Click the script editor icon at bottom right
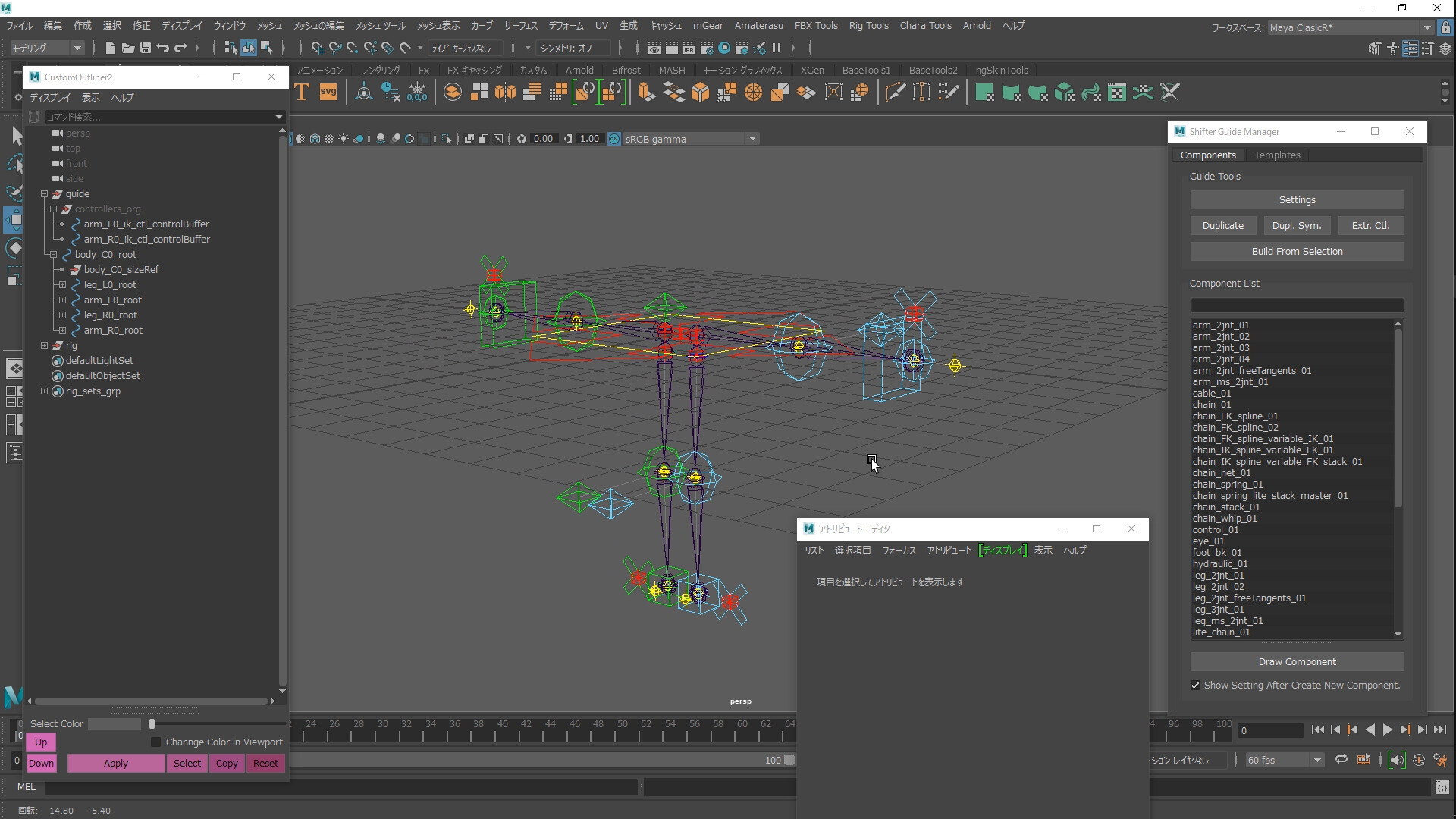 pos(1442,787)
